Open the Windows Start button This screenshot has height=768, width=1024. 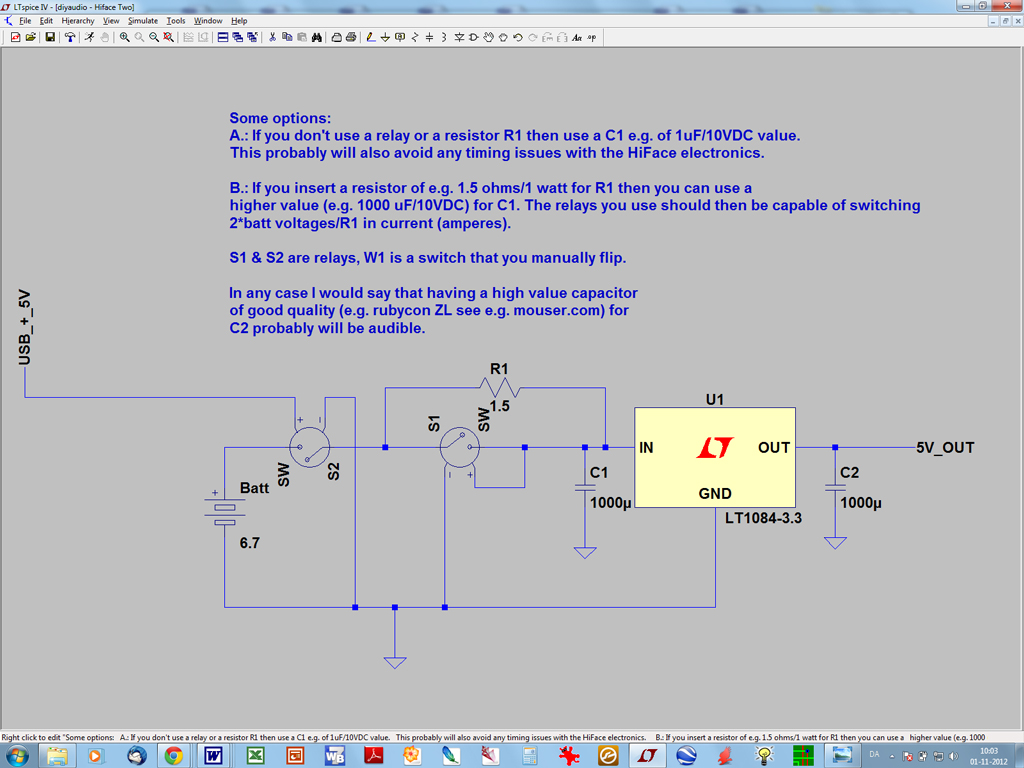click(18, 756)
